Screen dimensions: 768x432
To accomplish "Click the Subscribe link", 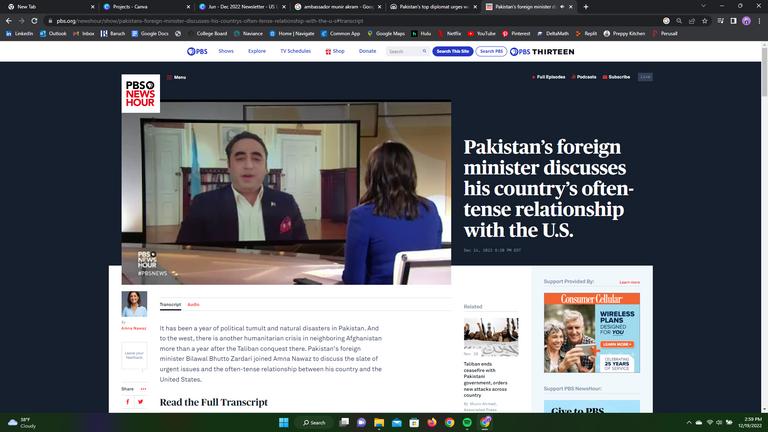I will point(616,77).
